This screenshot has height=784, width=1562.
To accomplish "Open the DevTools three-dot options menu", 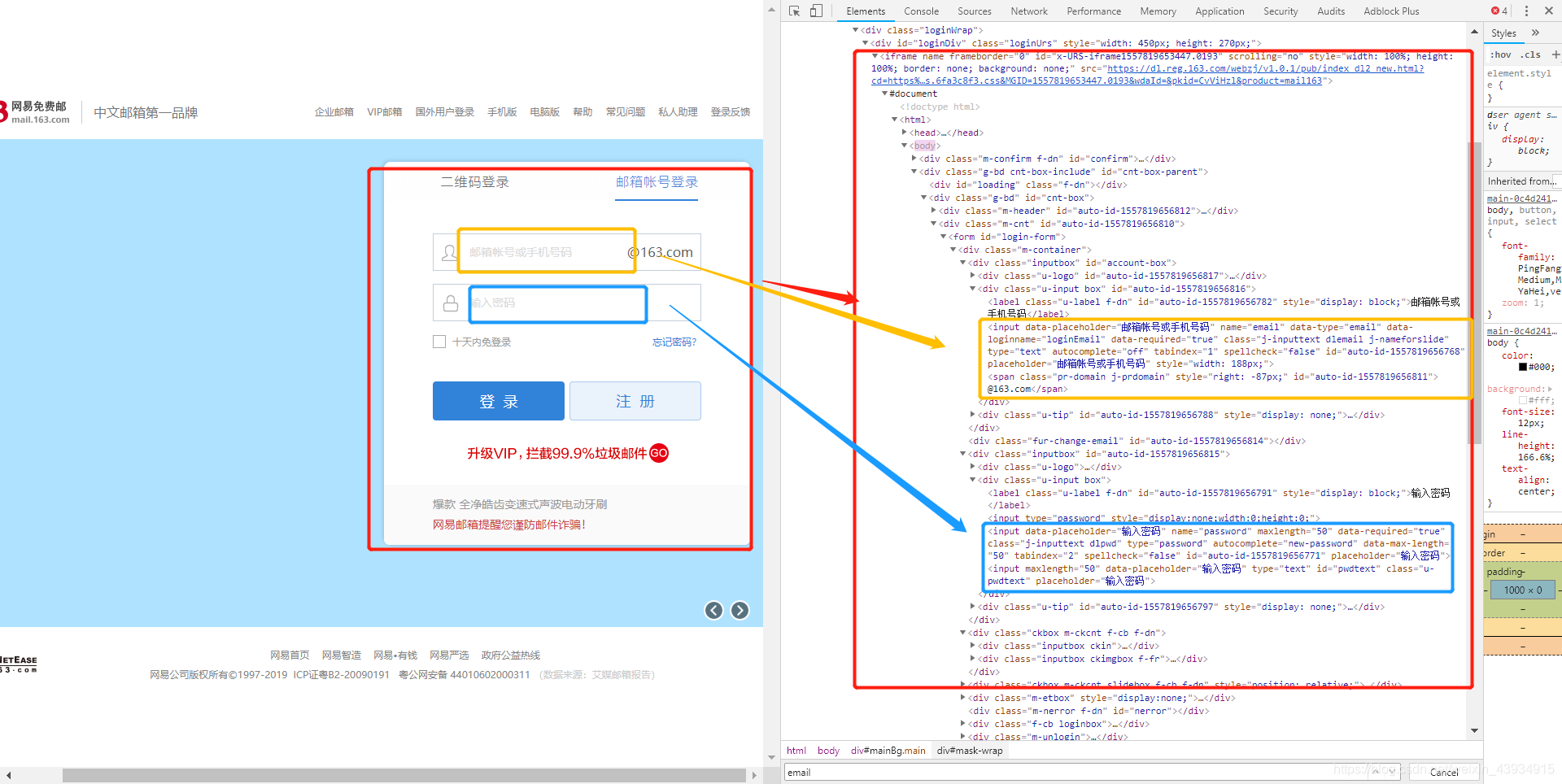I will pos(1526,11).
